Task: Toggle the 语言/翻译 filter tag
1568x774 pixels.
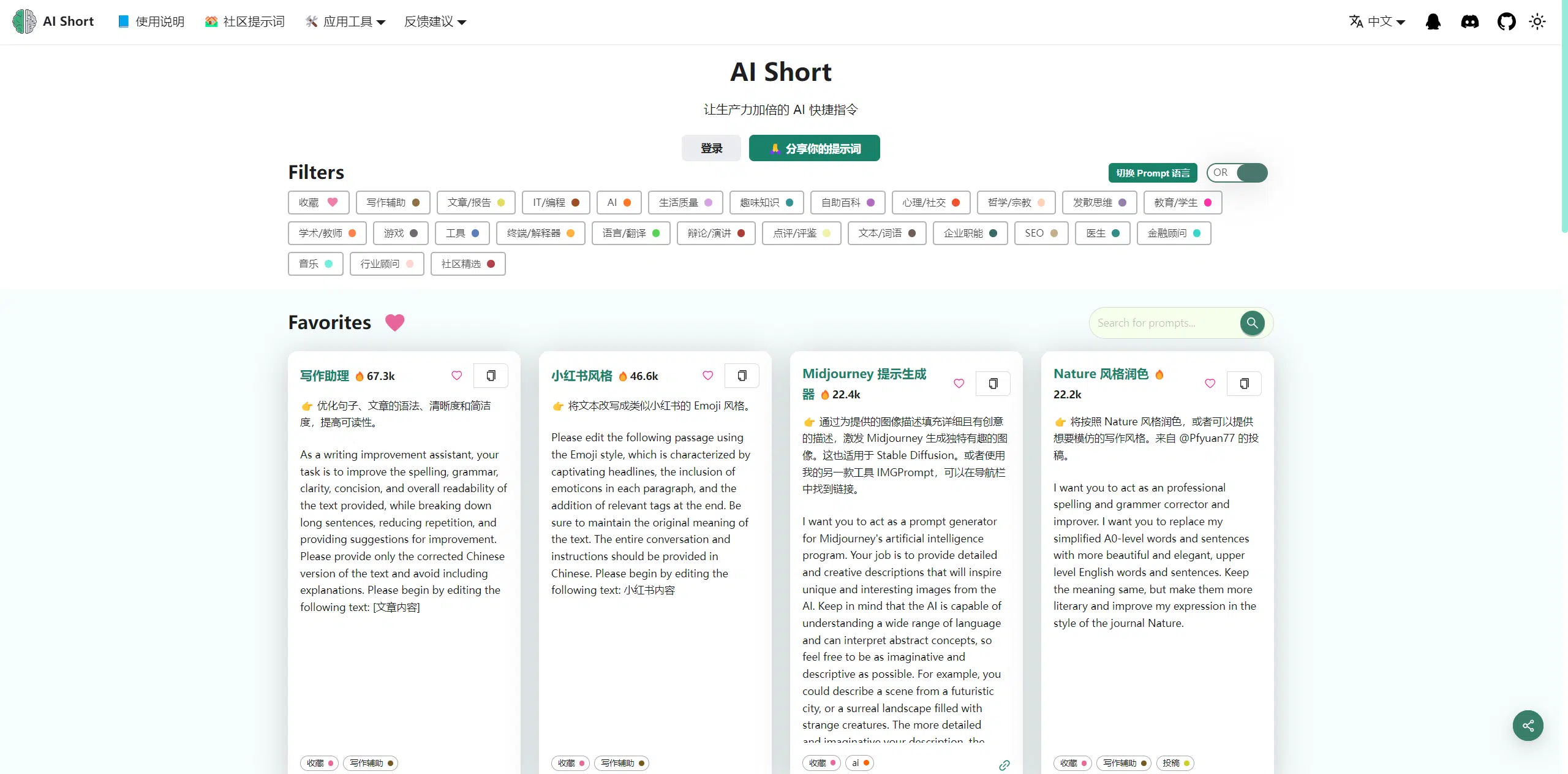Action: pyautogui.click(x=631, y=233)
